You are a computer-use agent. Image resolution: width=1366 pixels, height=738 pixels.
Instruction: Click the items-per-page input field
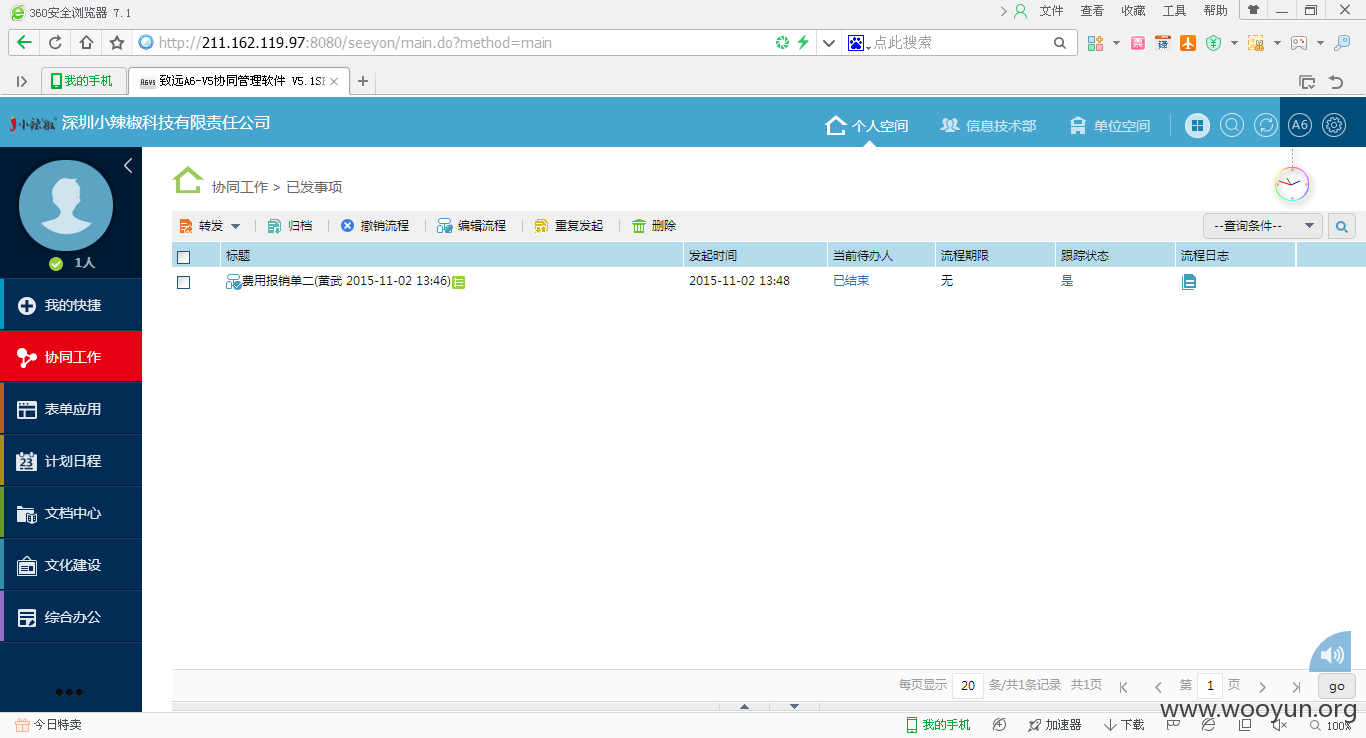coord(967,686)
